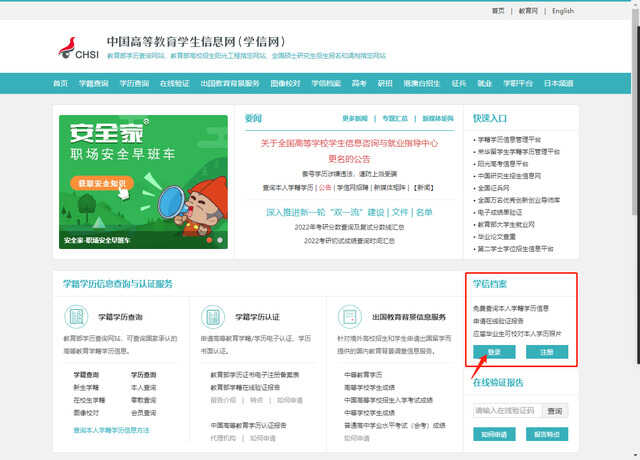
Task: Open the 来华留学生学籍学历管理平台 quick link
Action: [519, 152]
